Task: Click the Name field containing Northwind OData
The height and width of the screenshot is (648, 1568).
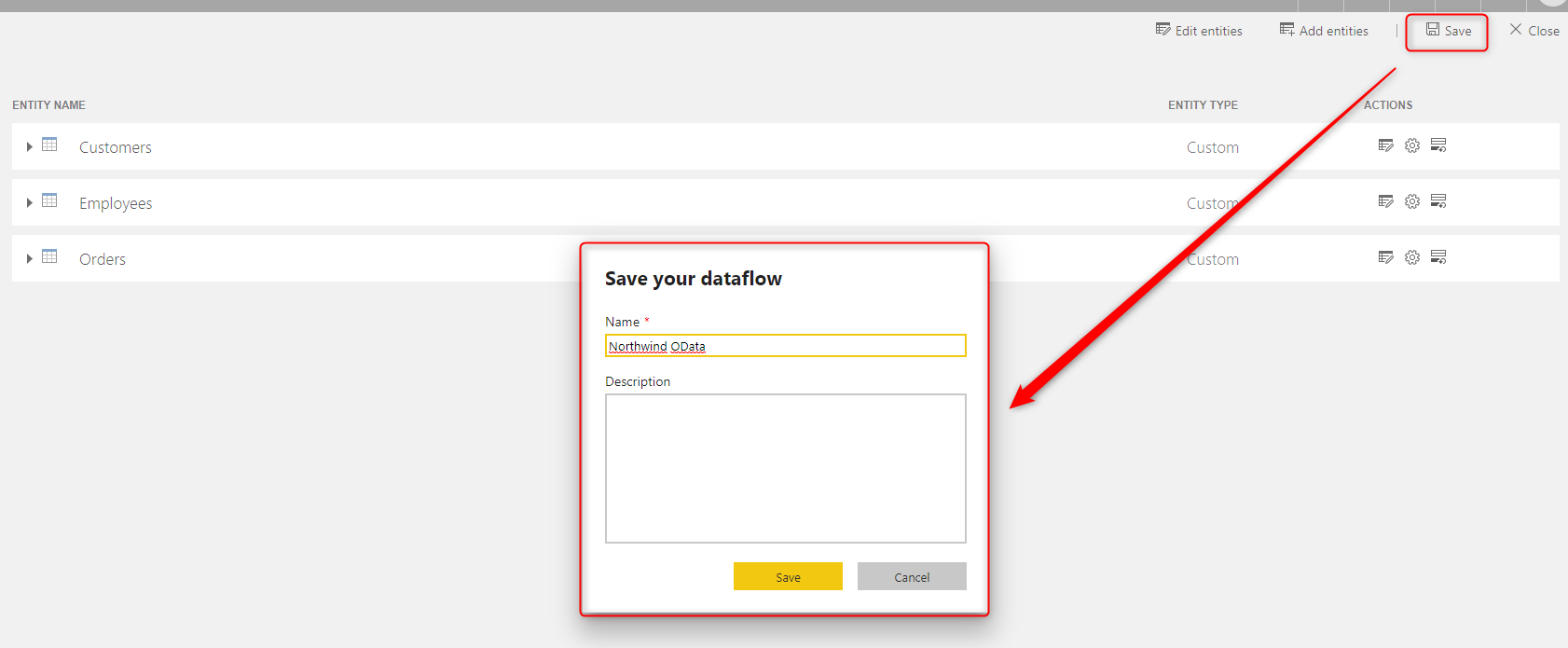Action: [x=785, y=346]
